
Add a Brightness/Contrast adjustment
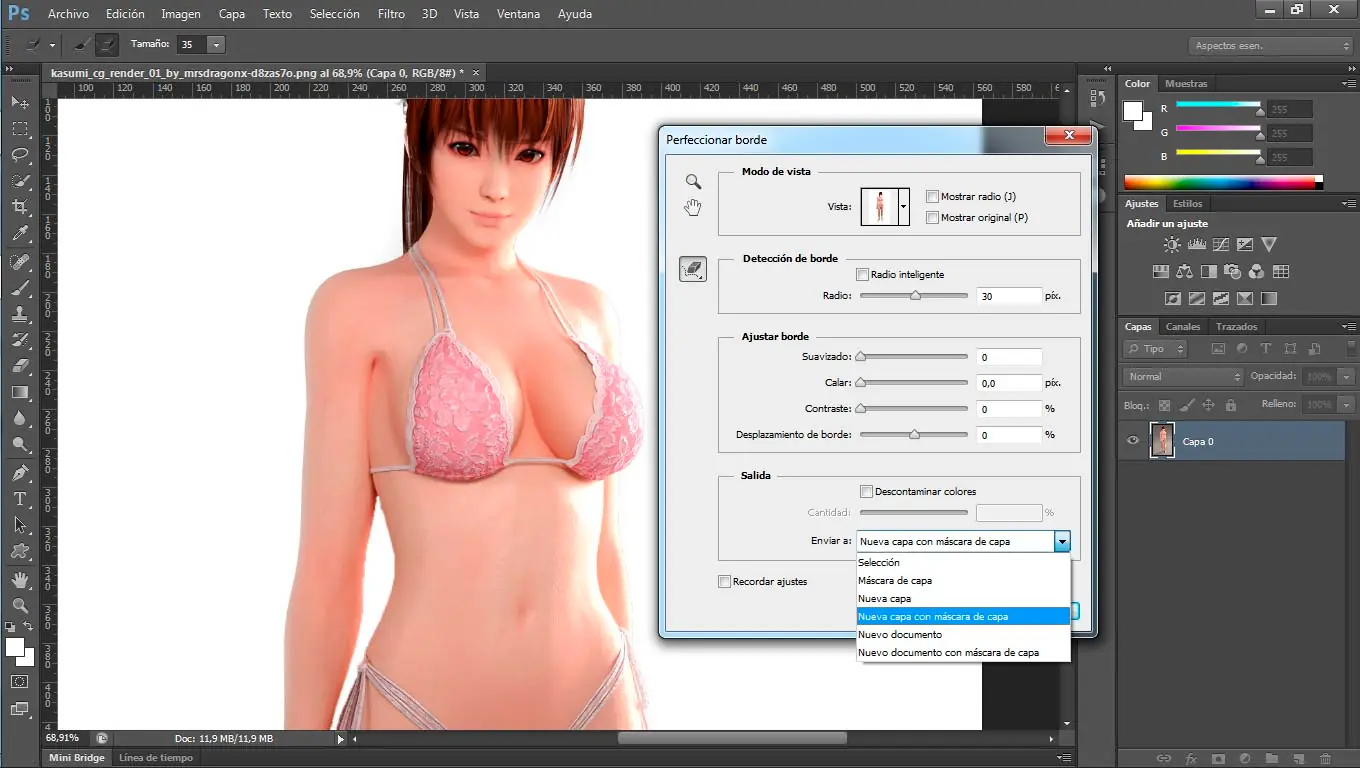point(1170,244)
